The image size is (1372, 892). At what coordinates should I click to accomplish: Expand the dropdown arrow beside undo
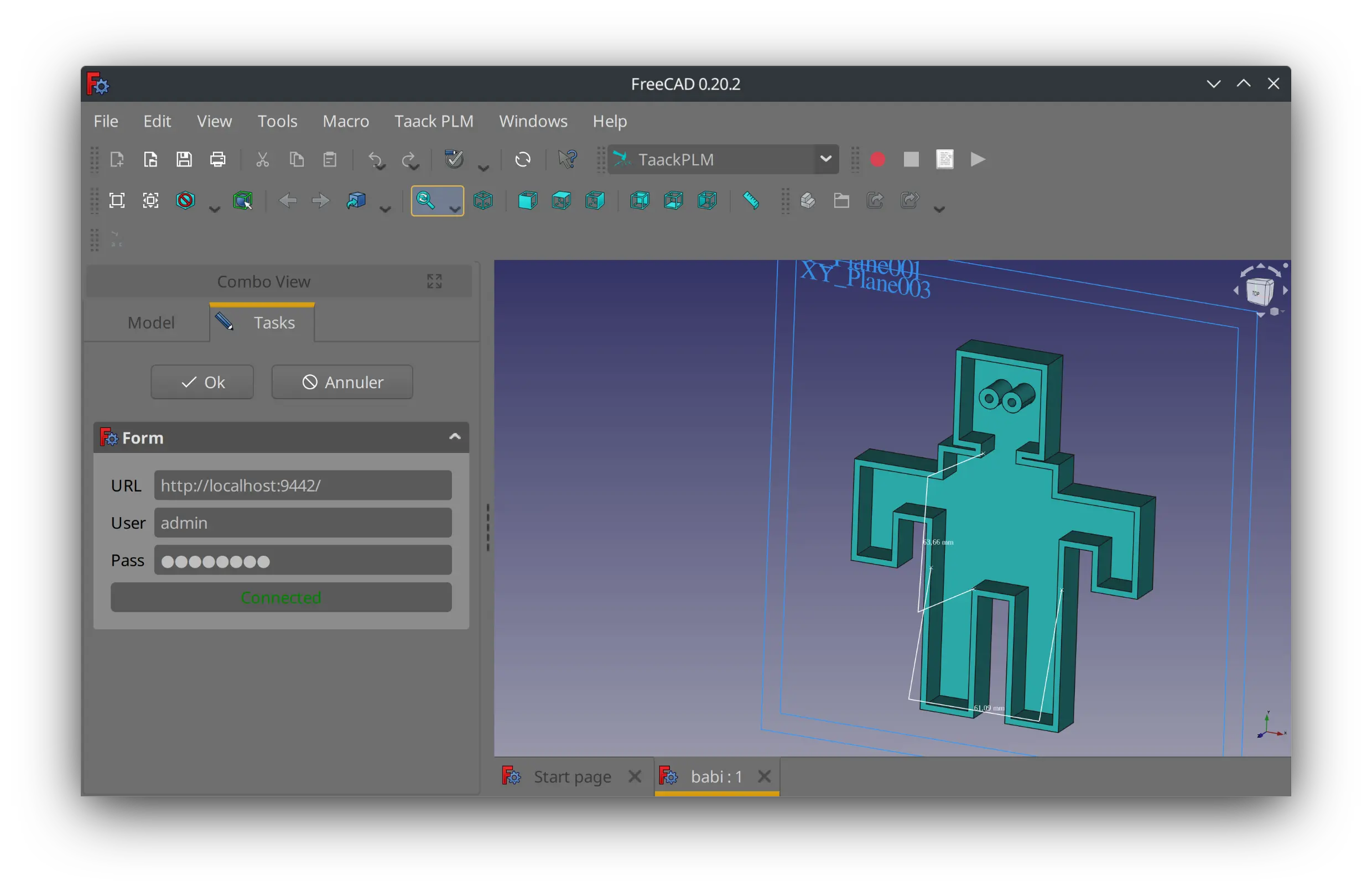[x=381, y=167]
